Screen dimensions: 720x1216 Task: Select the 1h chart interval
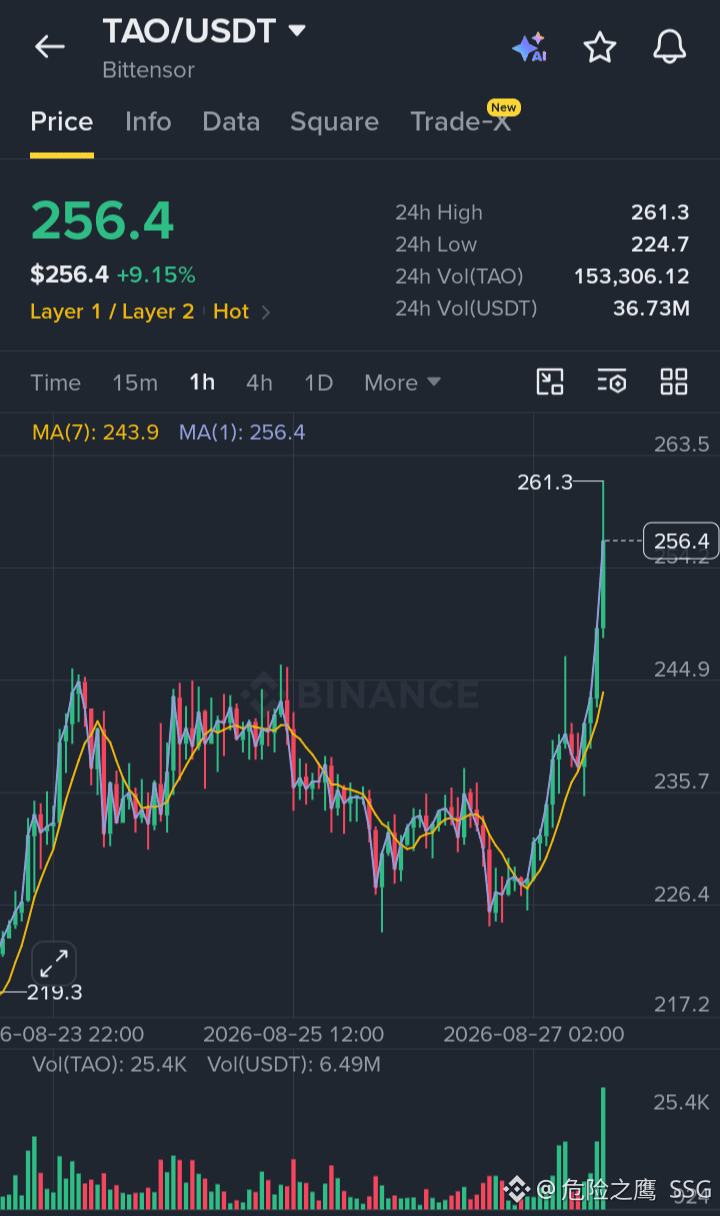click(x=202, y=382)
